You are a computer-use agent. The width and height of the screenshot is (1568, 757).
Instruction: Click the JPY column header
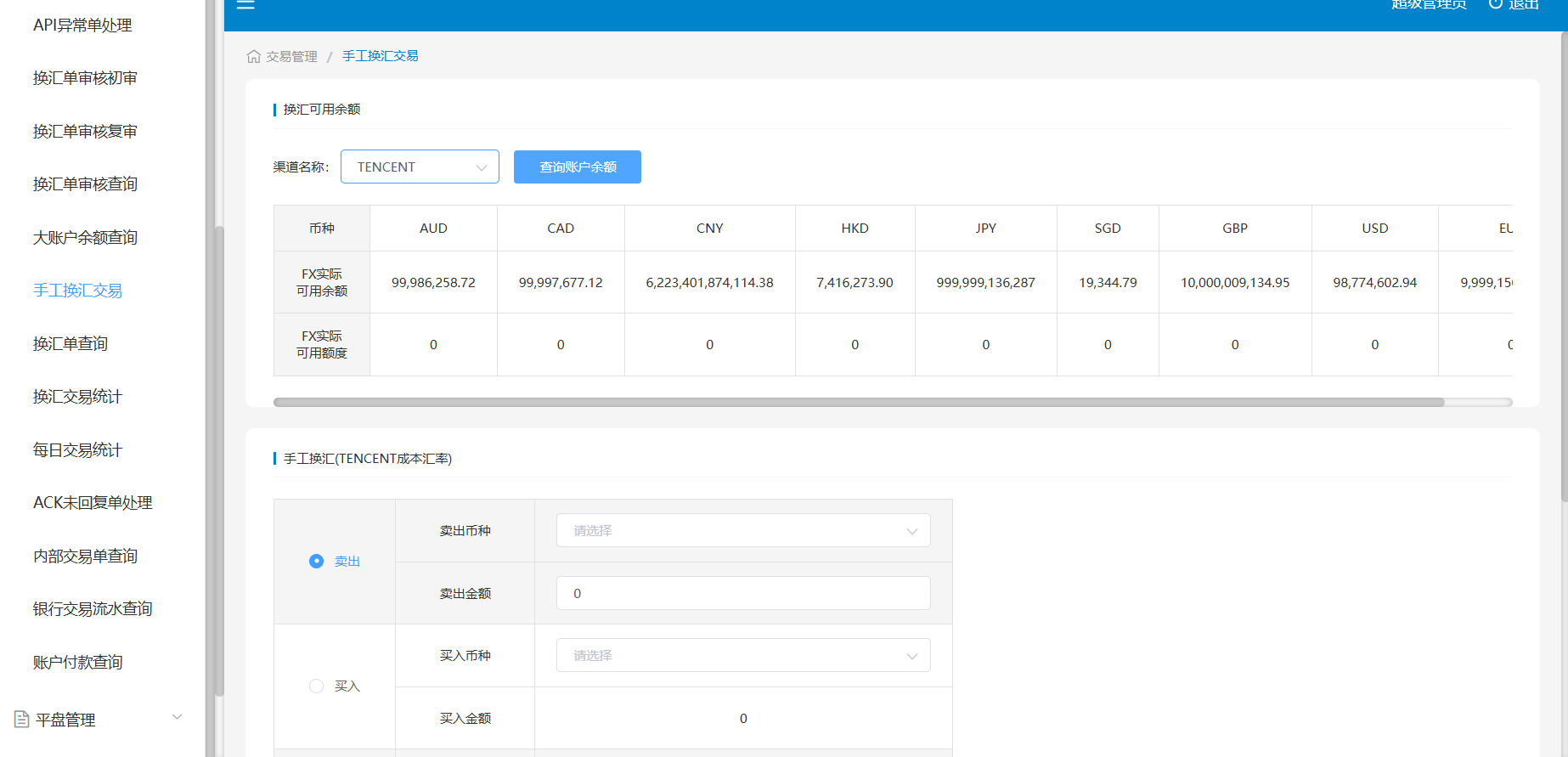pyautogui.click(x=986, y=229)
